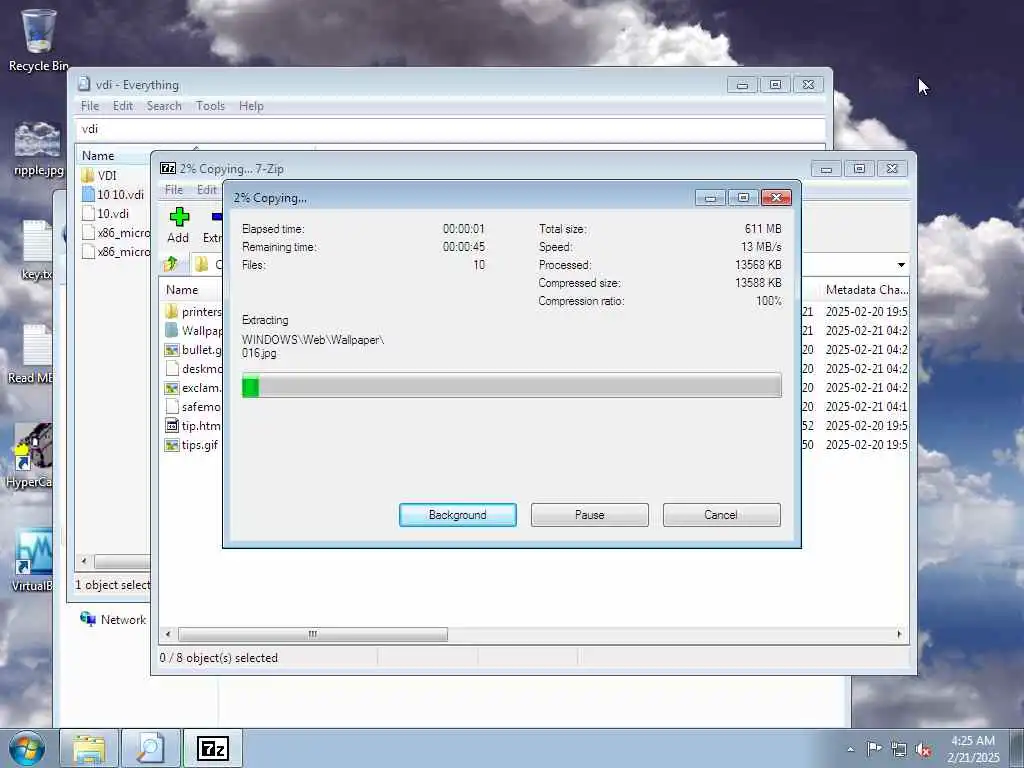1024x768 pixels.
Task: Click the muted volume tray icon
Action: tap(923, 749)
